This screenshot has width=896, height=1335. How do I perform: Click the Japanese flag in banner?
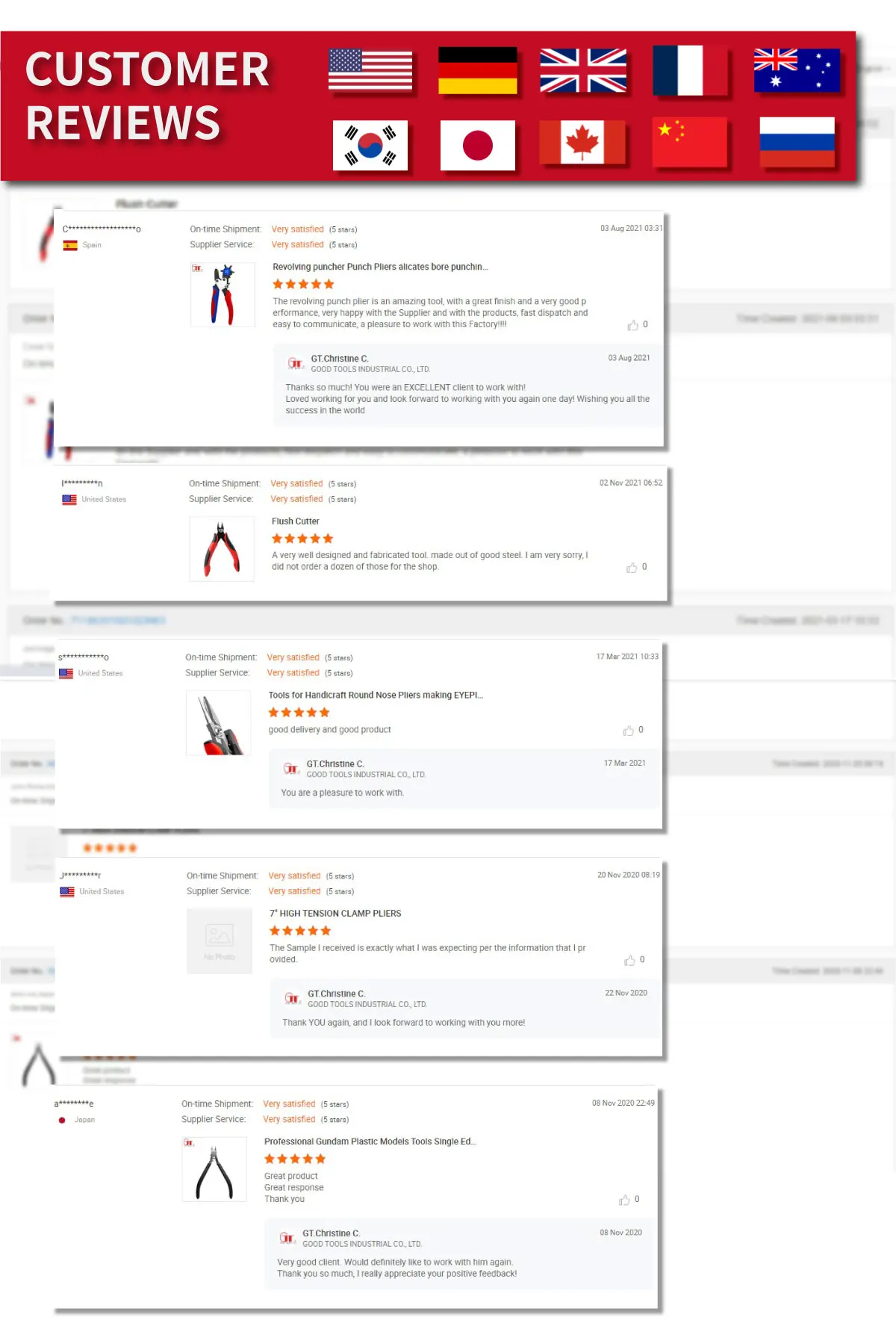click(478, 146)
